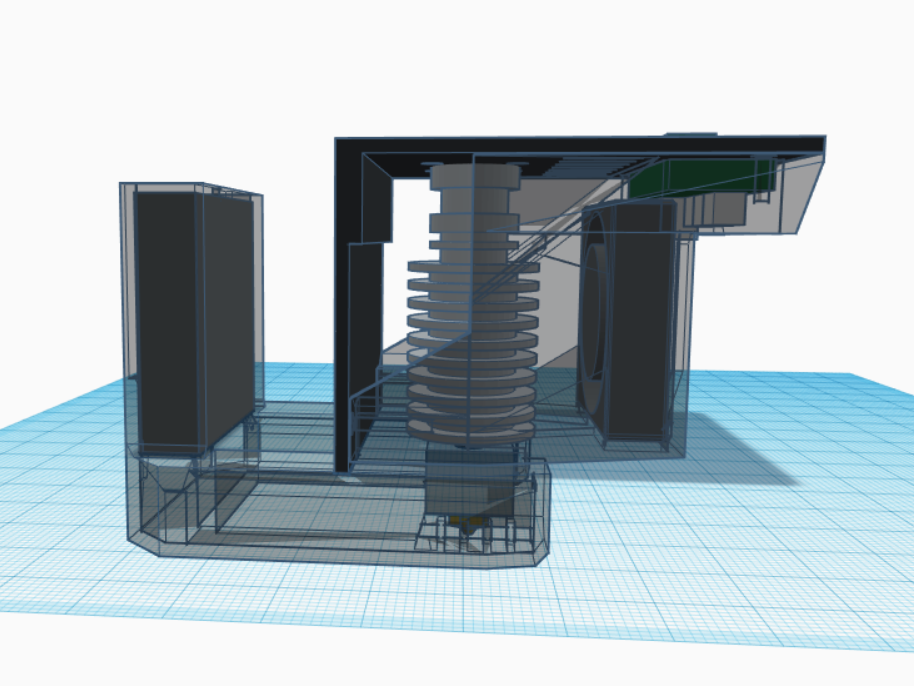The image size is (914, 686).
Task: Select the finned heatsink cylinder in the center
Action: point(472,303)
